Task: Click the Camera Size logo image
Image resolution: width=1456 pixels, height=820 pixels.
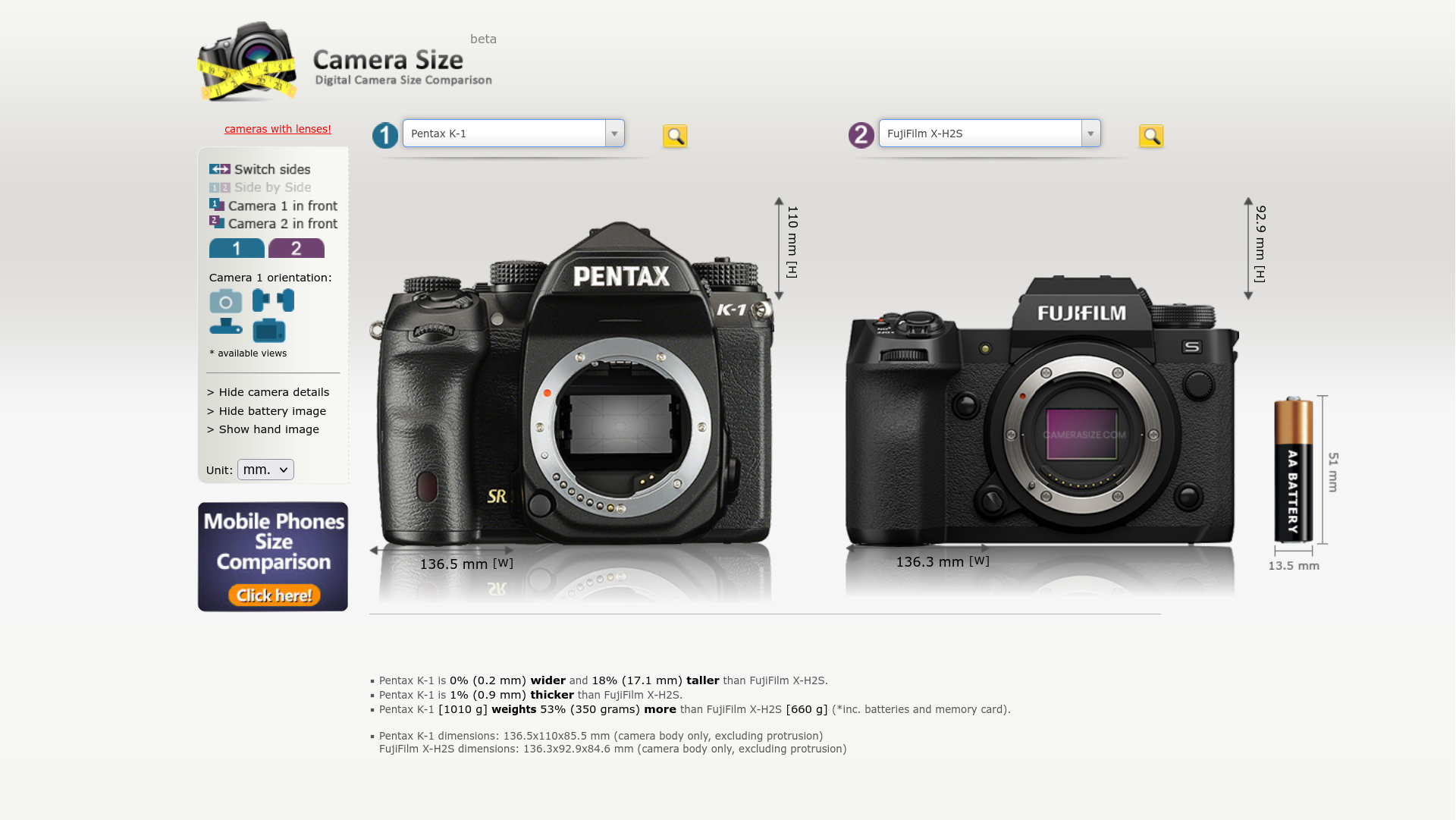Action: [x=345, y=62]
